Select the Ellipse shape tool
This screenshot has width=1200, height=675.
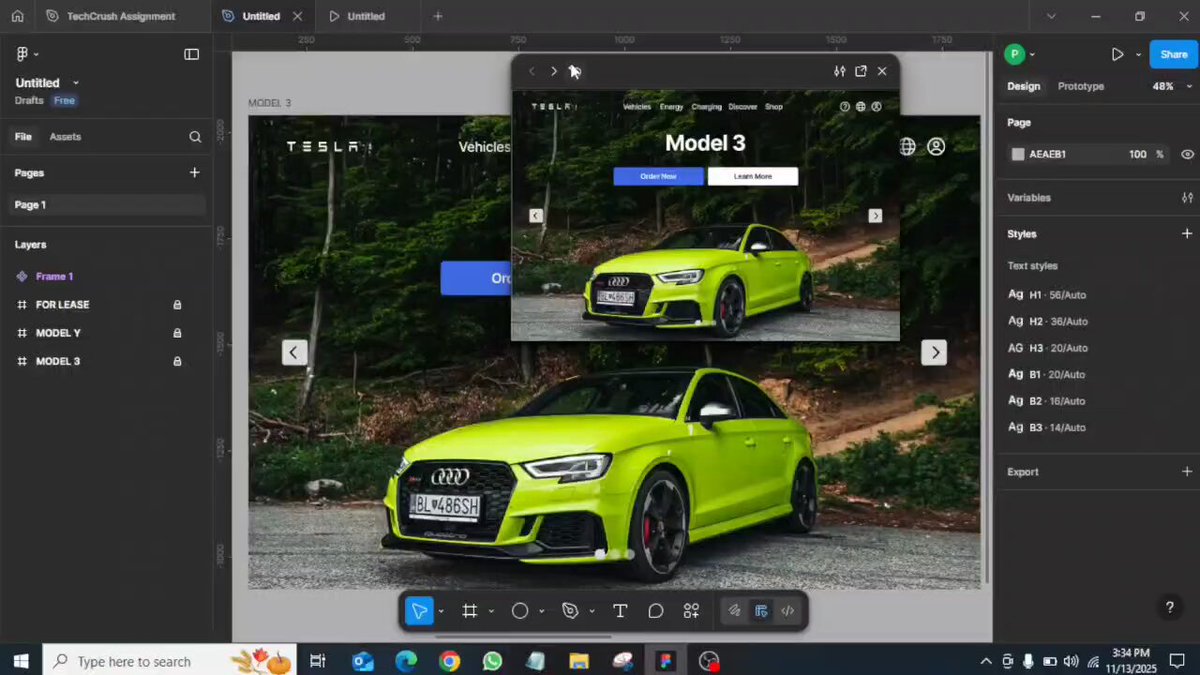point(520,611)
